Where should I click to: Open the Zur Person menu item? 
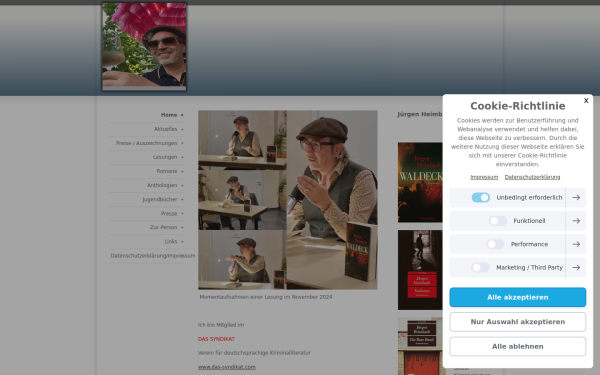163,227
